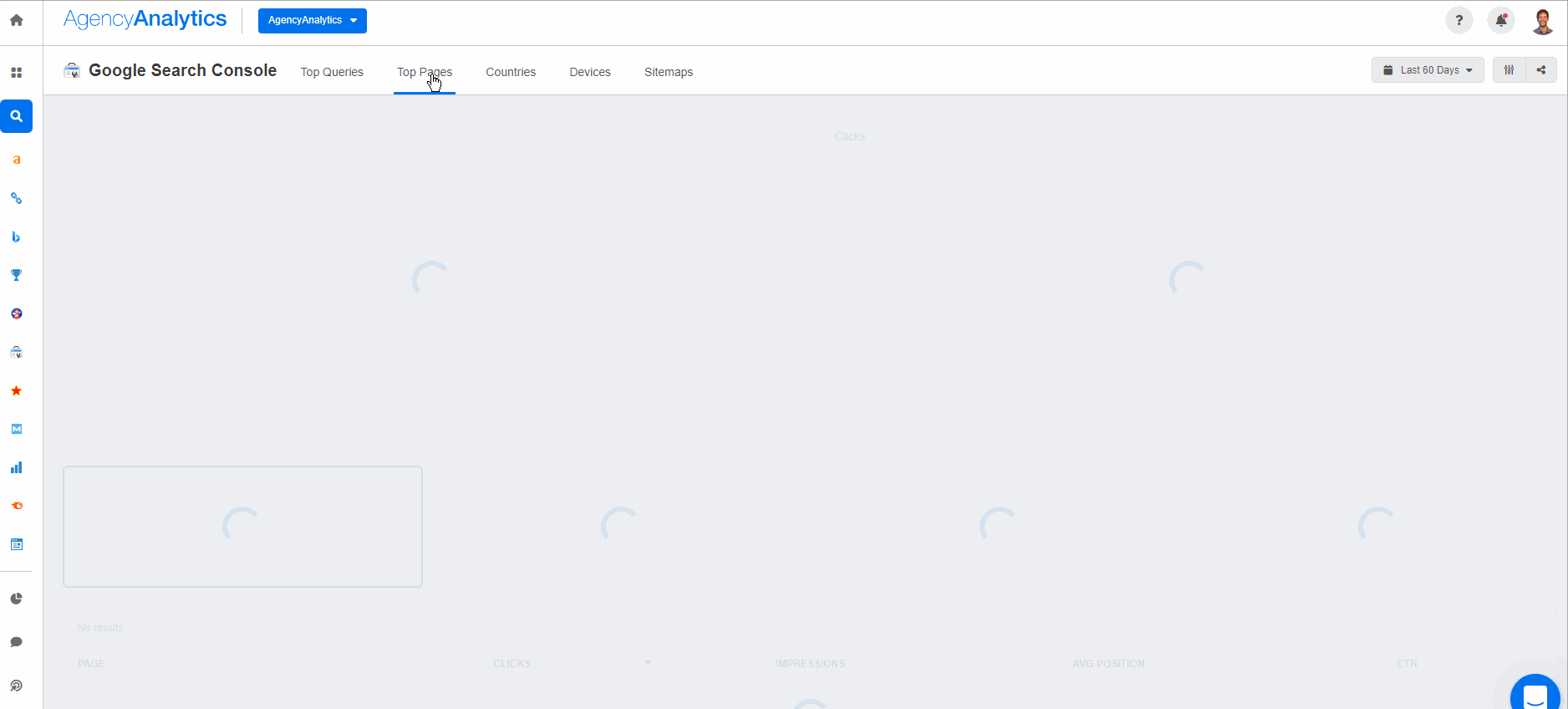
Task: Expand the AgencyAnalytics campaign dropdown
Action: click(312, 20)
